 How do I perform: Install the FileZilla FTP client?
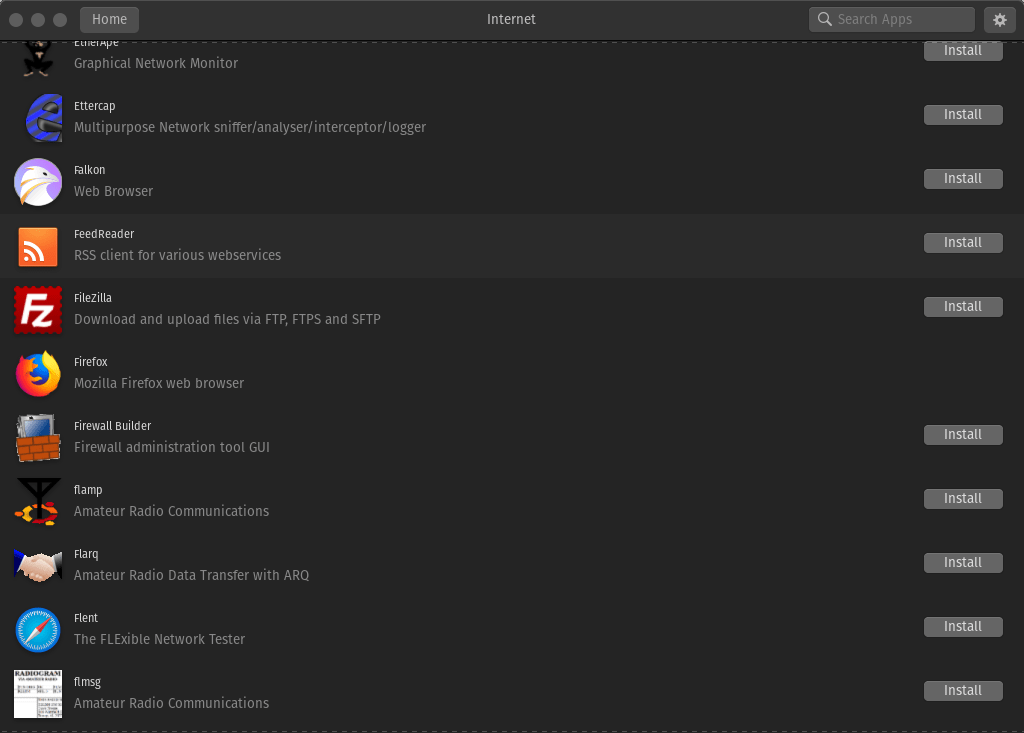(962, 306)
